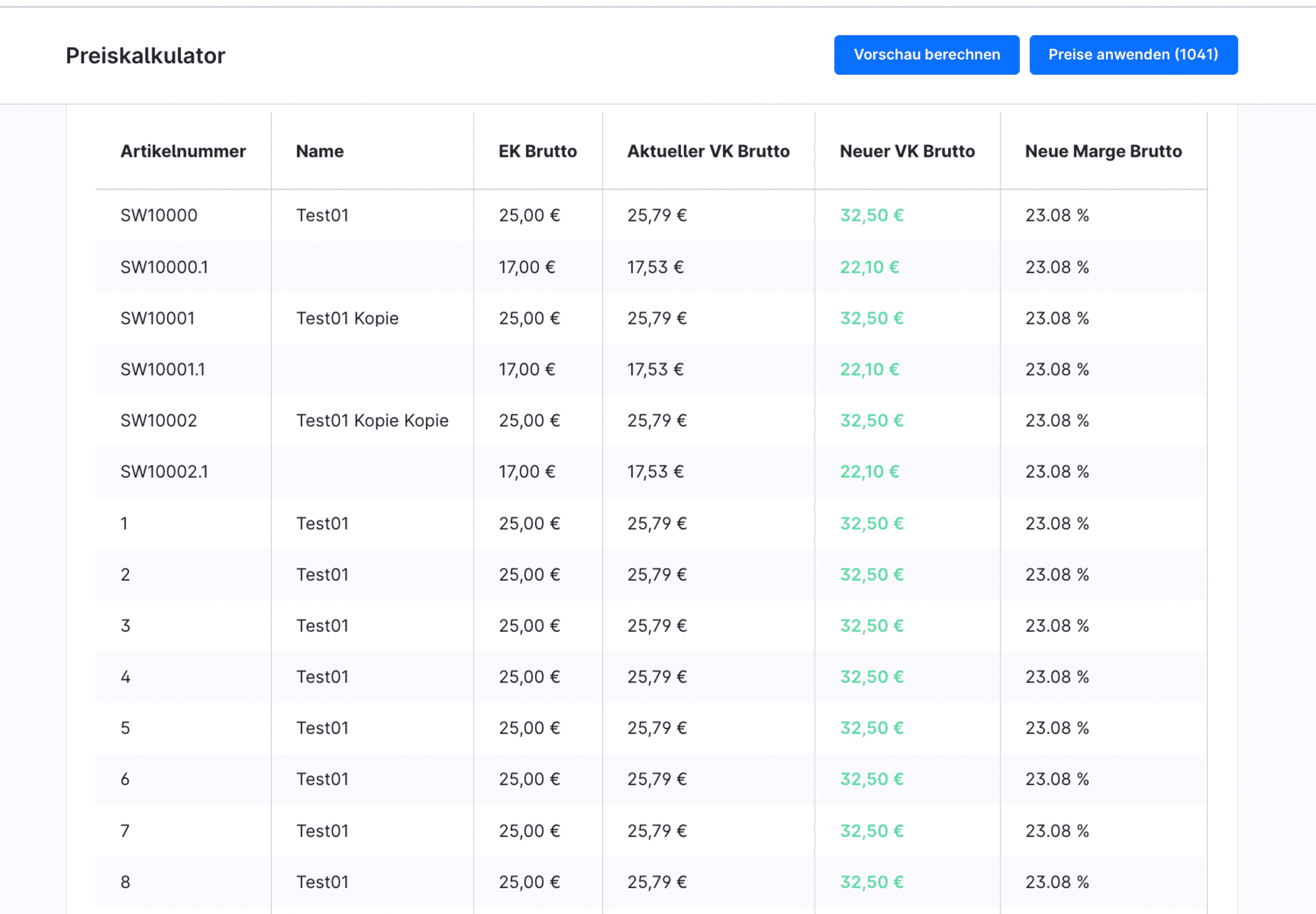Image resolution: width=1316 pixels, height=914 pixels.
Task: Select article number SW10001
Action: click(158, 318)
